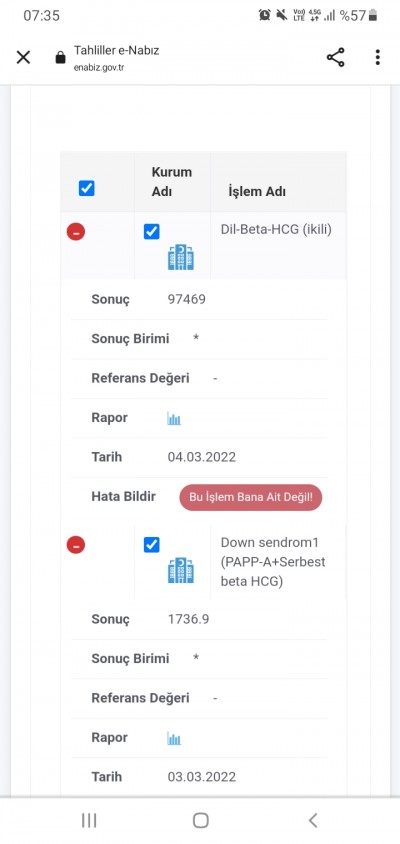Viewport: 400px width, 844px height.
Task: Collapse the Dil-Beta-HCG row with red minus
Action: point(76,232)
